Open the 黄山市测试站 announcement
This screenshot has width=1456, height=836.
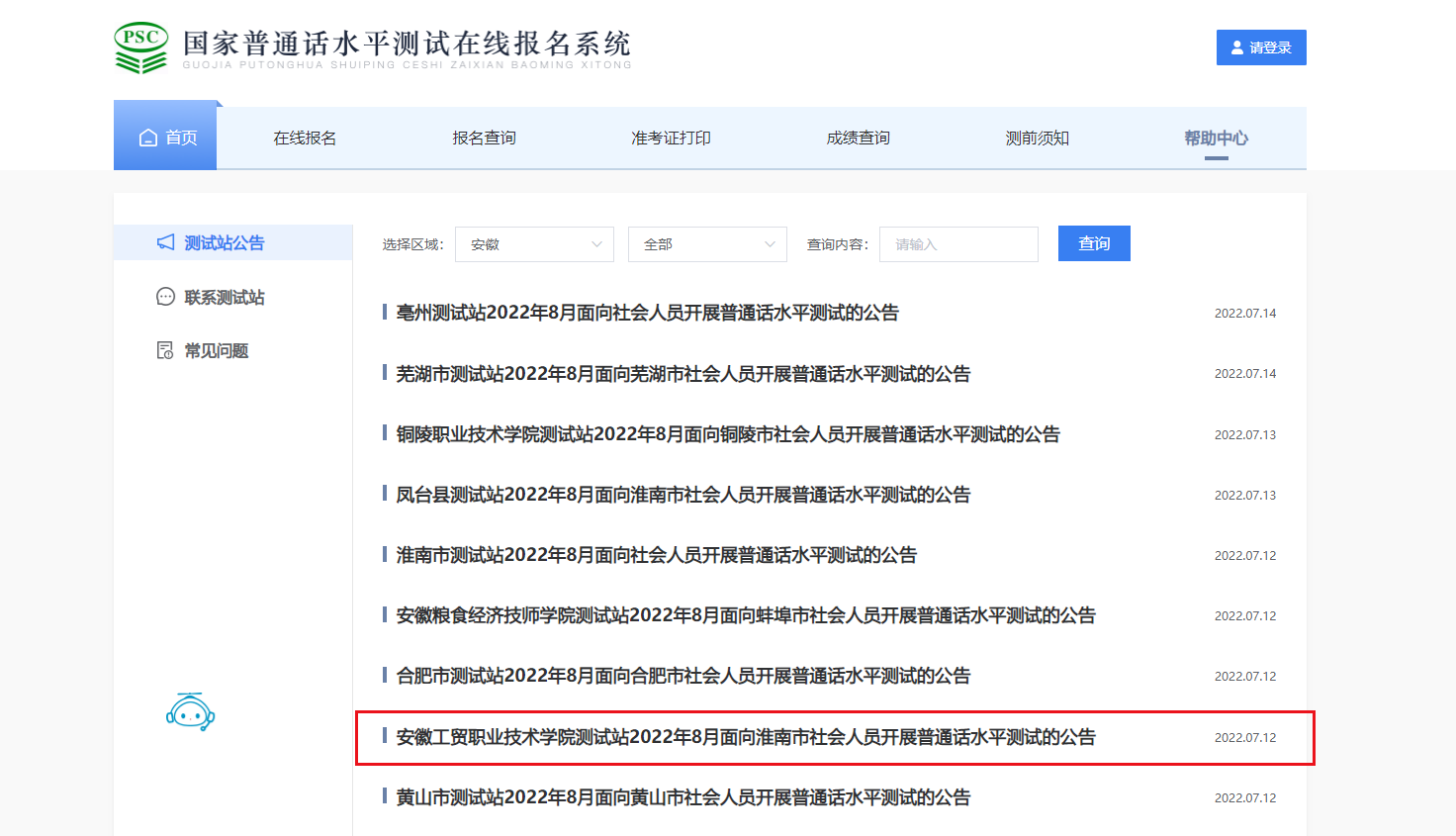point(682,797)
